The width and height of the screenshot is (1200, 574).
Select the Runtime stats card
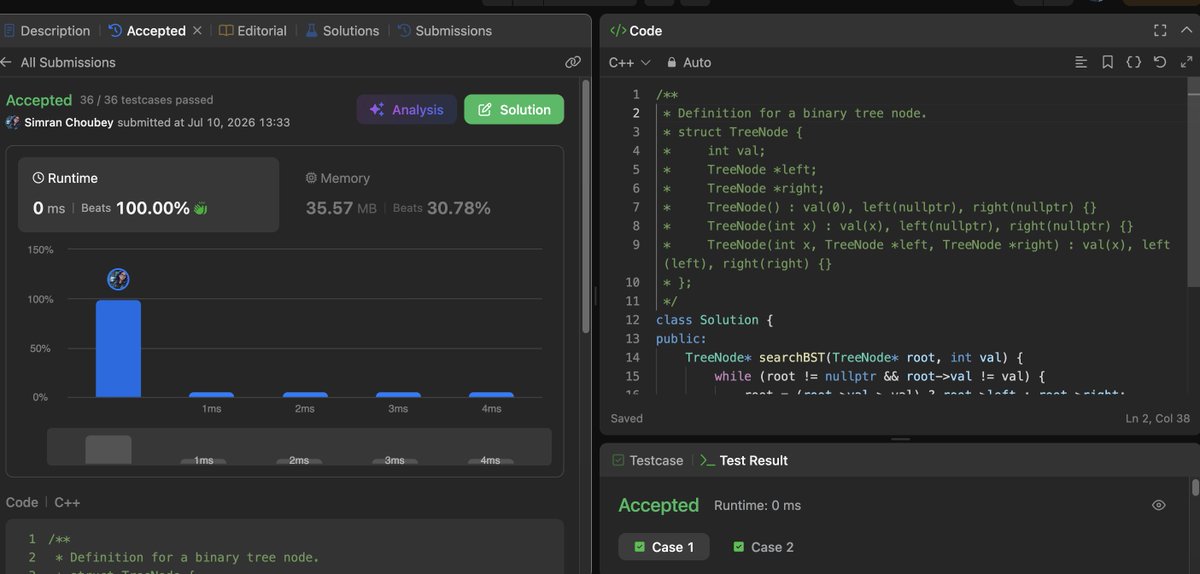148,193
